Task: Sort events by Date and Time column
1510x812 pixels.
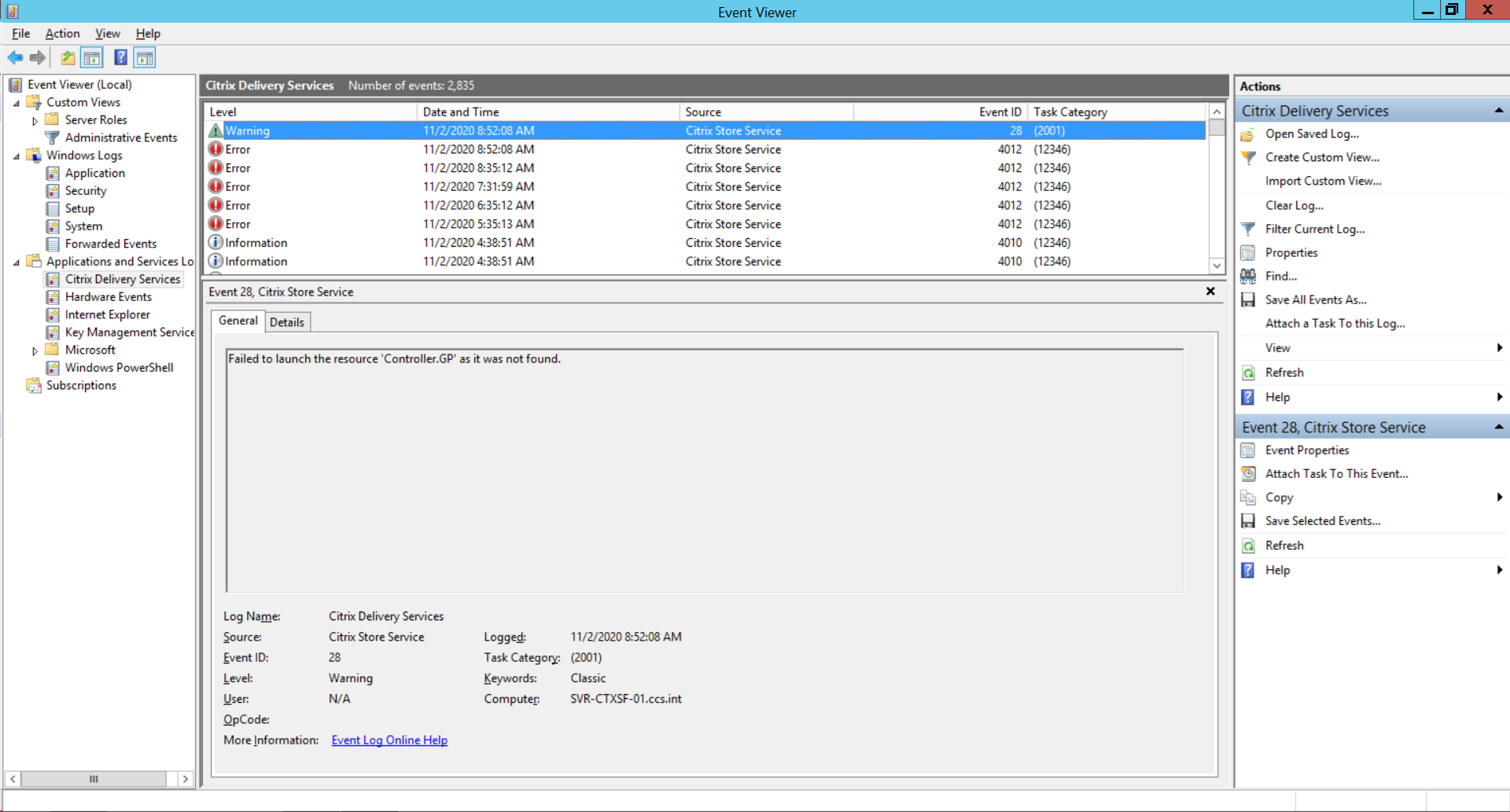Action: (x=548, y=112)
